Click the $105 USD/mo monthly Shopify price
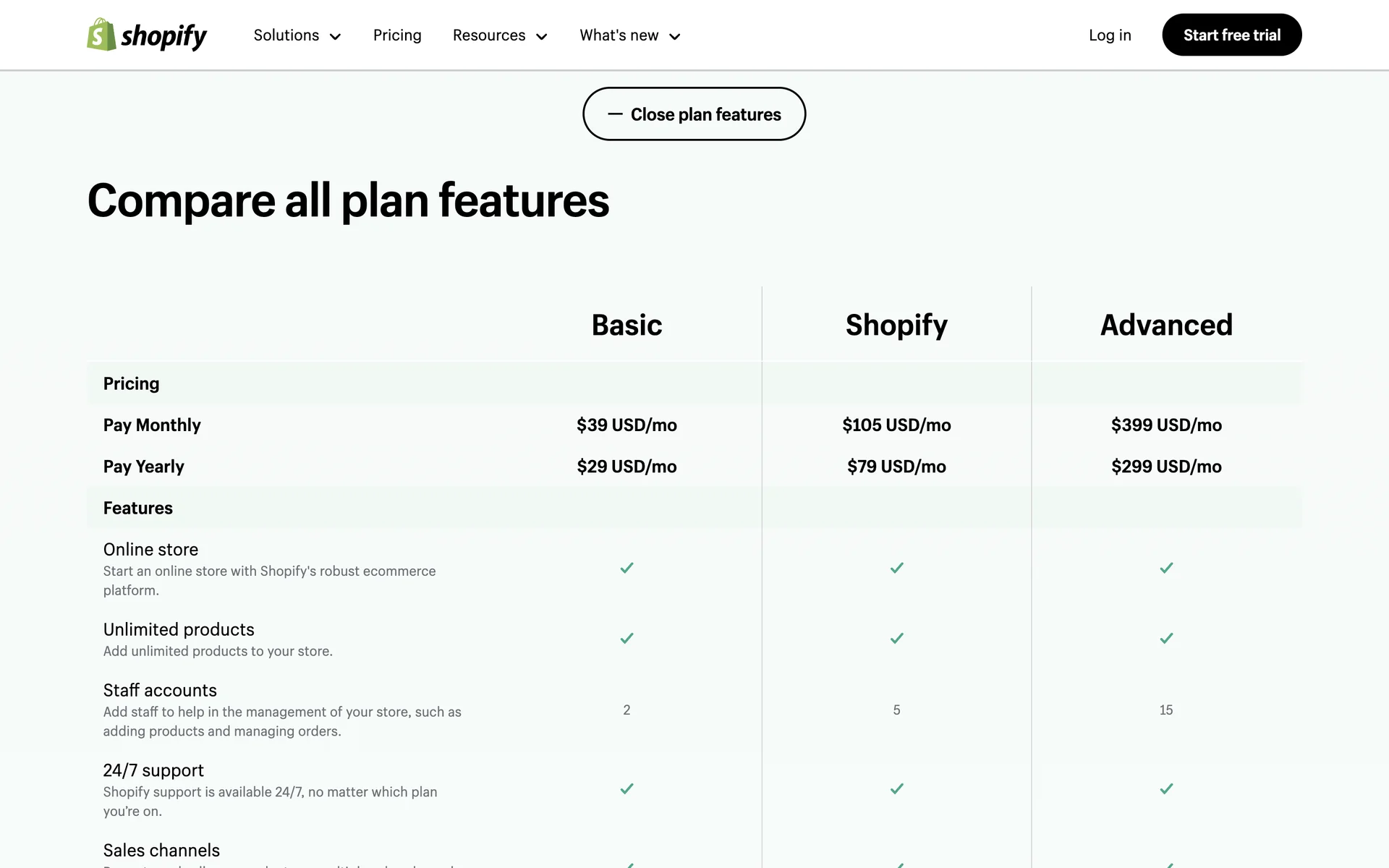This screenshot has width=1389, height=868. pos(896,425)
